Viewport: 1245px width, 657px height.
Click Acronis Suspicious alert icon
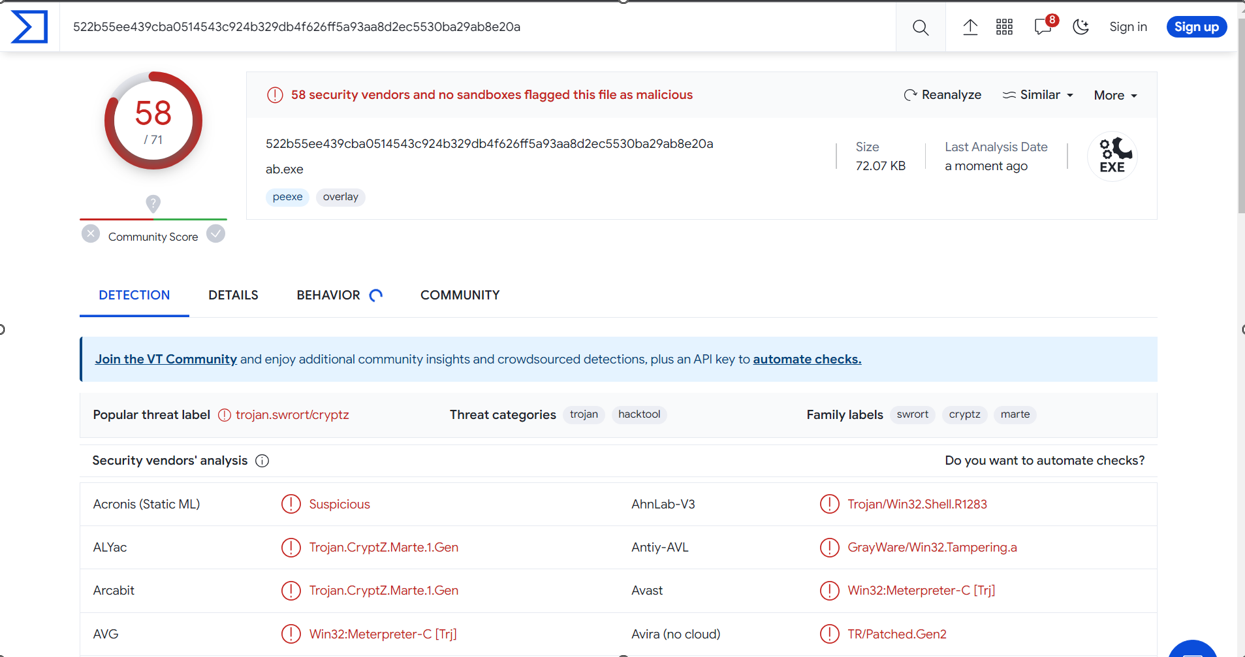tap(291, 504)
